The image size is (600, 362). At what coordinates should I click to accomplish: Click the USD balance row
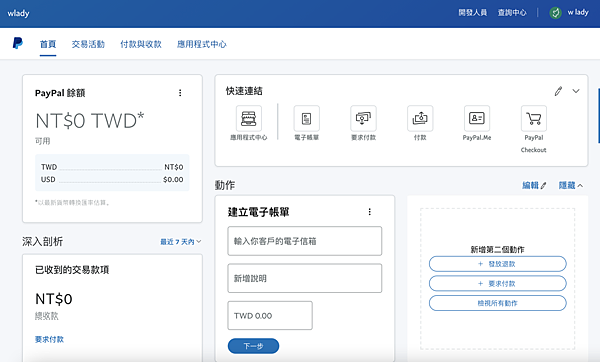[112, 179]
